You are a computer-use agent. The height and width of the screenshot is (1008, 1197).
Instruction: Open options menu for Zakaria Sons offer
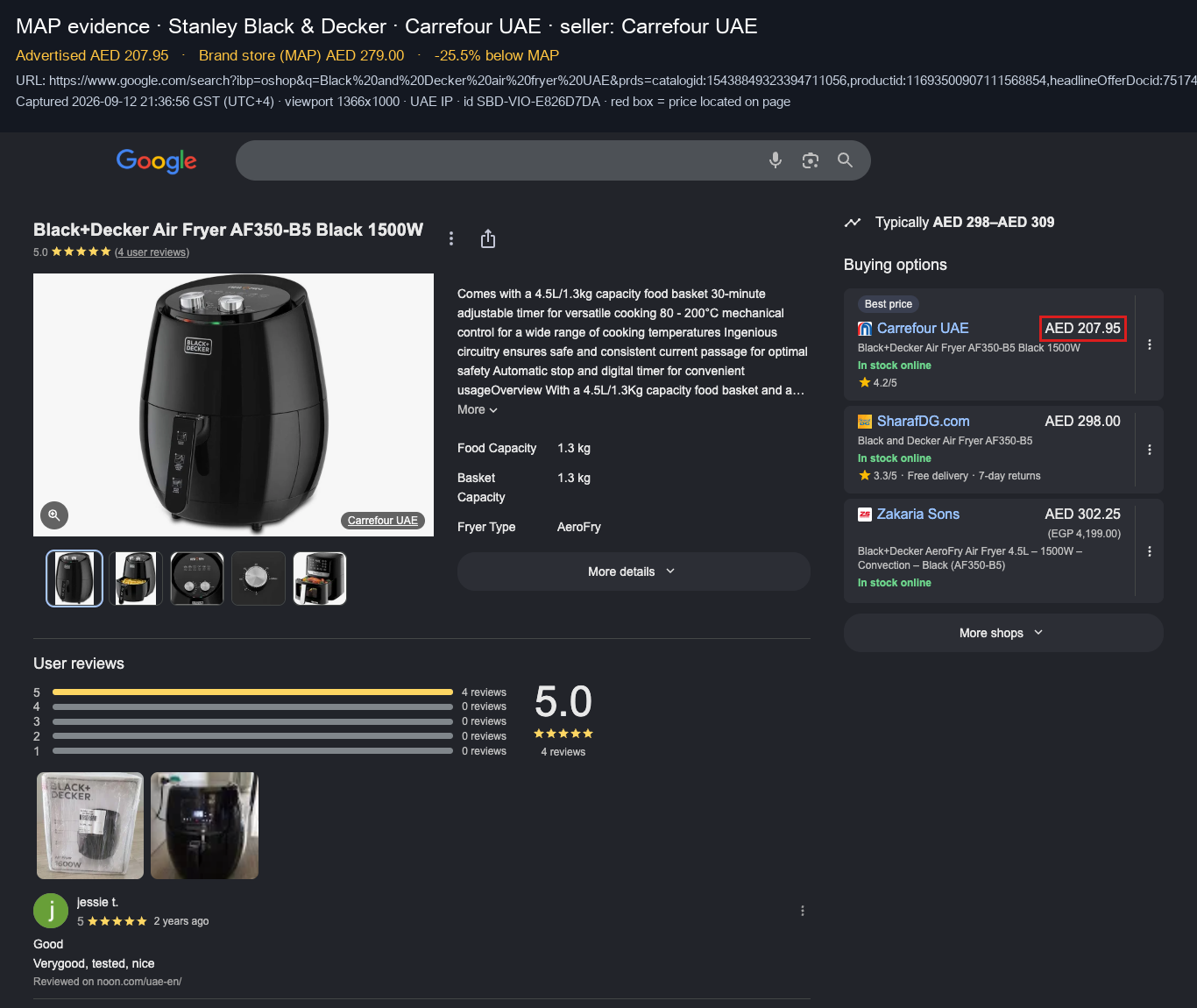(x=1150, y=551)
